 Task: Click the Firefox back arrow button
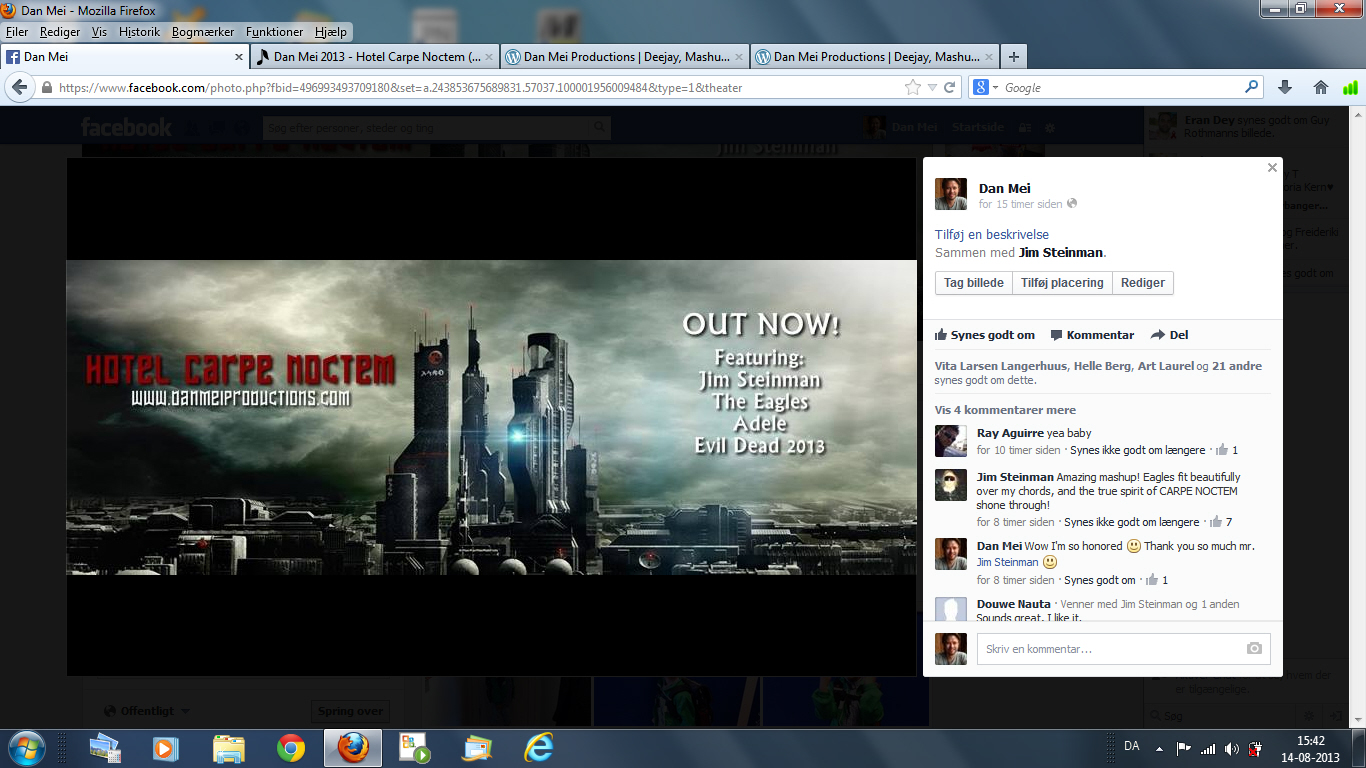19,87
